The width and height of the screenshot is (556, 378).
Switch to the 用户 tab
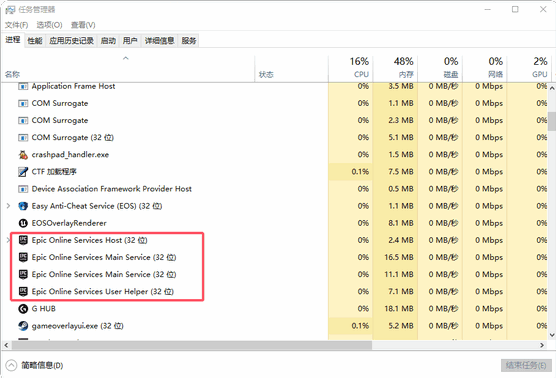click(130, 41)
